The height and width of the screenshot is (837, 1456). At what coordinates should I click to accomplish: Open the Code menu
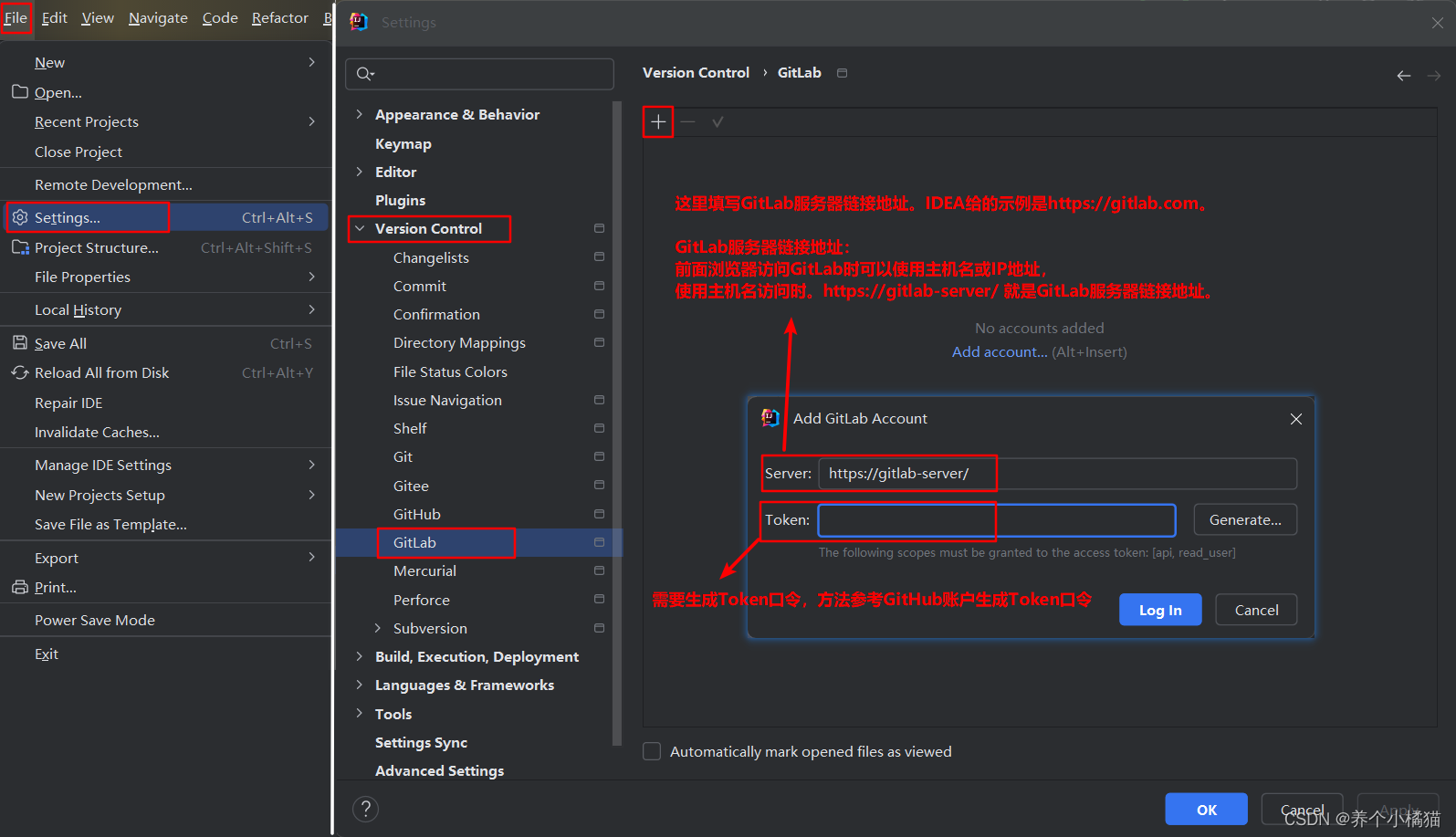220,18
